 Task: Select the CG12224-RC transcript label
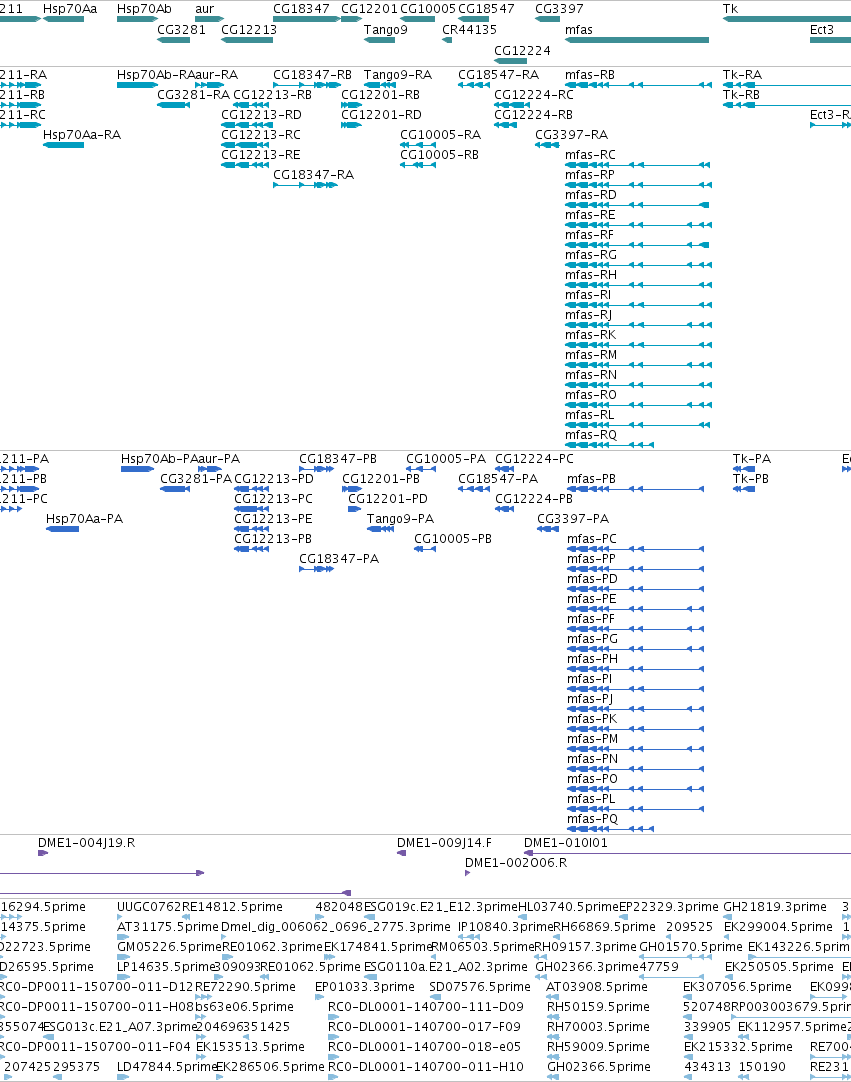point(534,95)
